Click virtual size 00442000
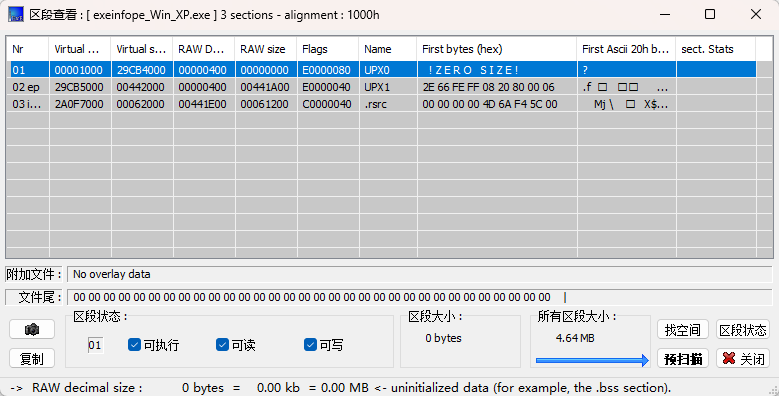 point(142,87)
